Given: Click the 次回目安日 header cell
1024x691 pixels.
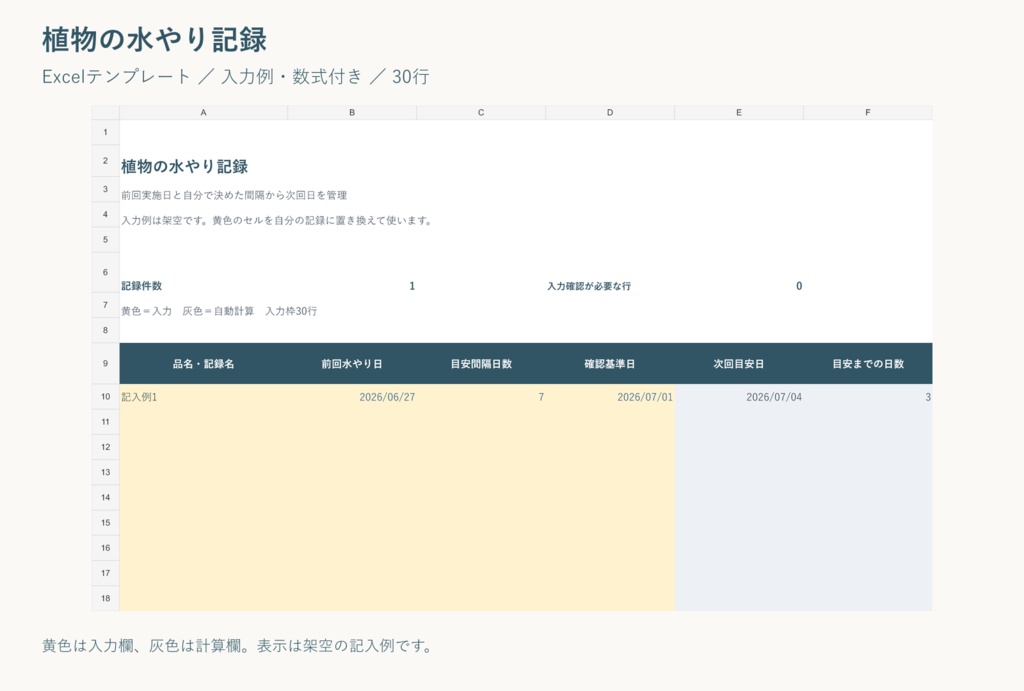Looking at the screenshot, I should (x=739, y=364).
